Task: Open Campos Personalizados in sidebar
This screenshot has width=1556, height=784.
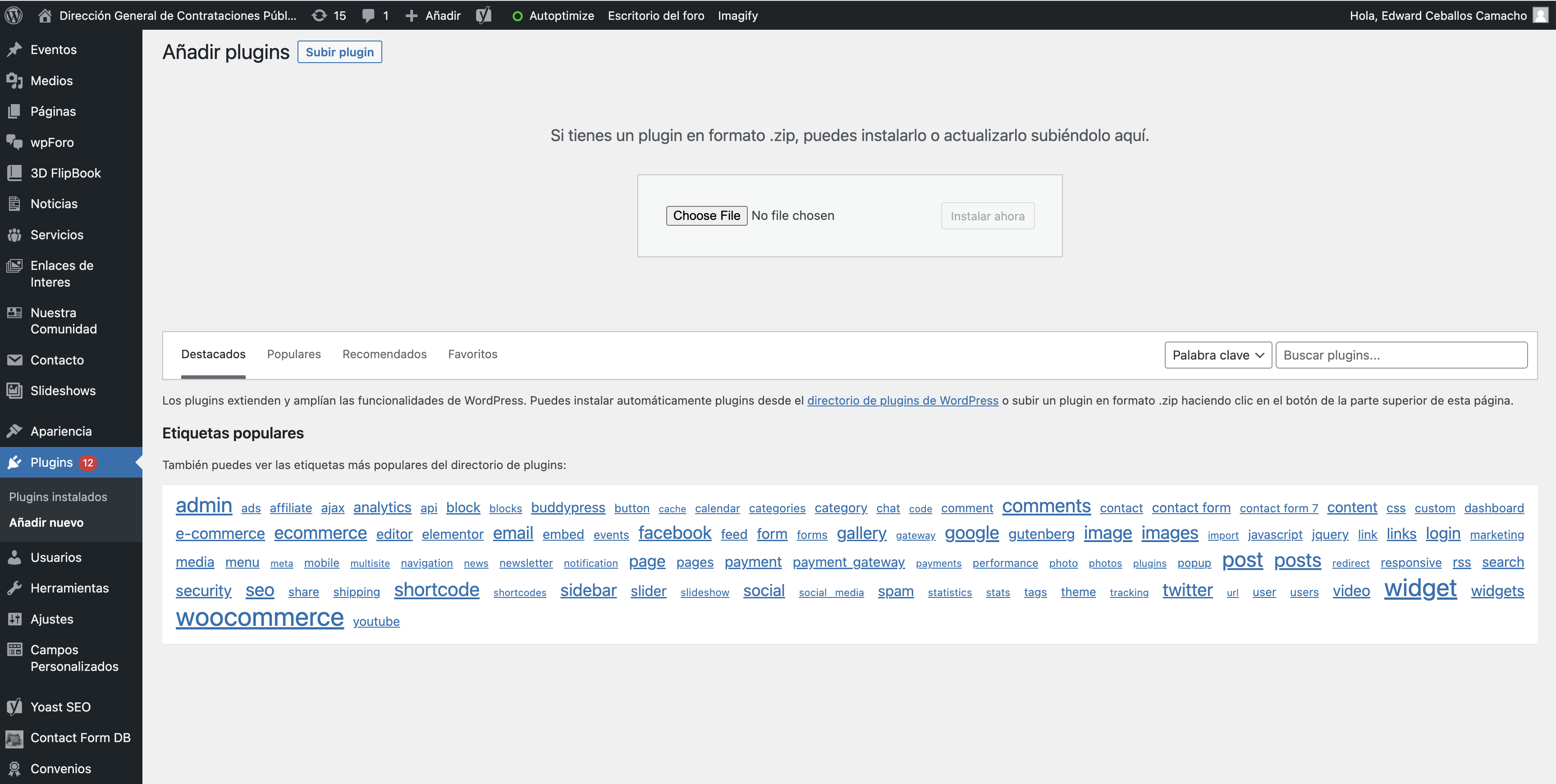Action: click(73, 658)
